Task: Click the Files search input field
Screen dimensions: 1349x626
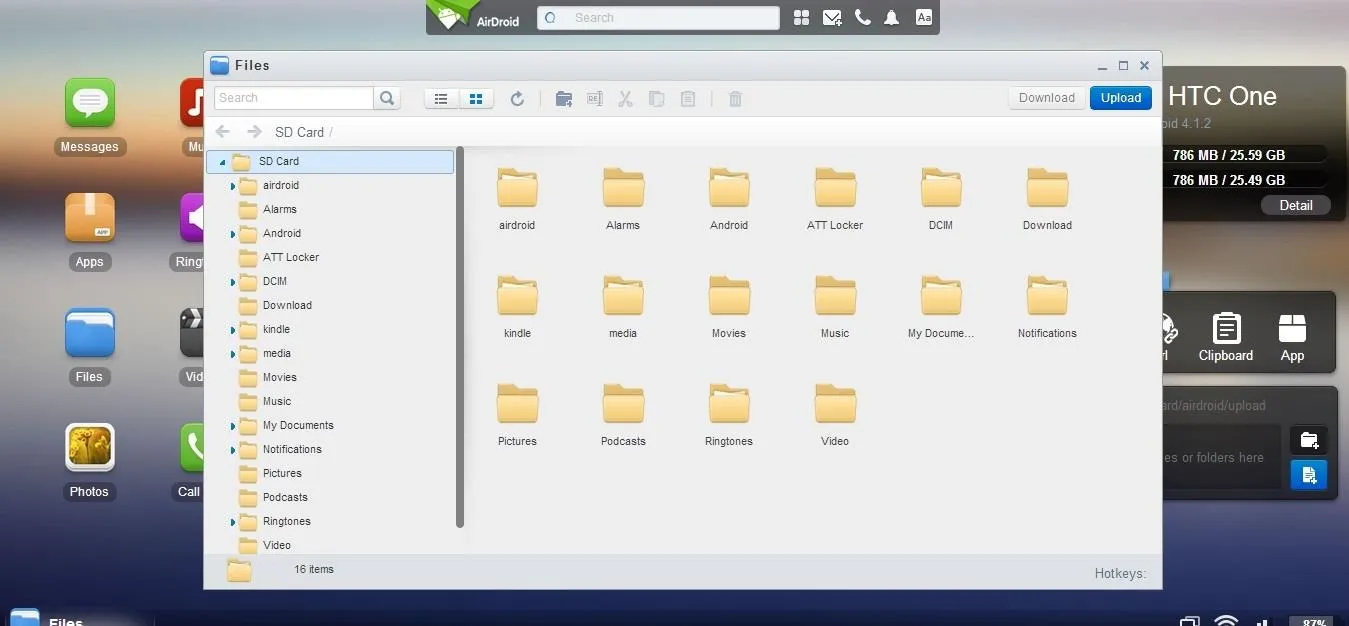Action: 294,98
